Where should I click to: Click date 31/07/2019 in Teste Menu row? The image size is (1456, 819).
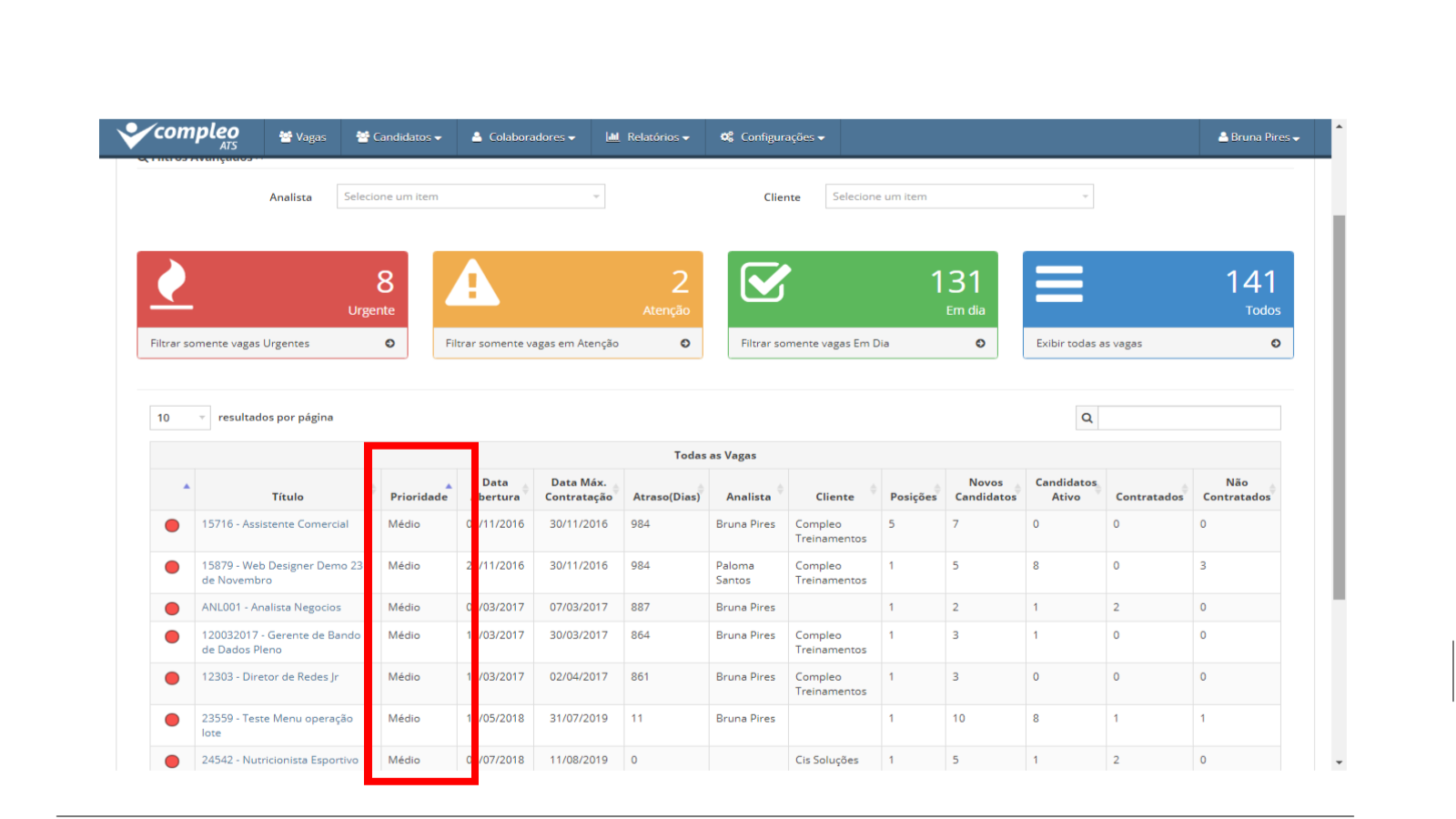pyautogui.click(x=579, y=719)
